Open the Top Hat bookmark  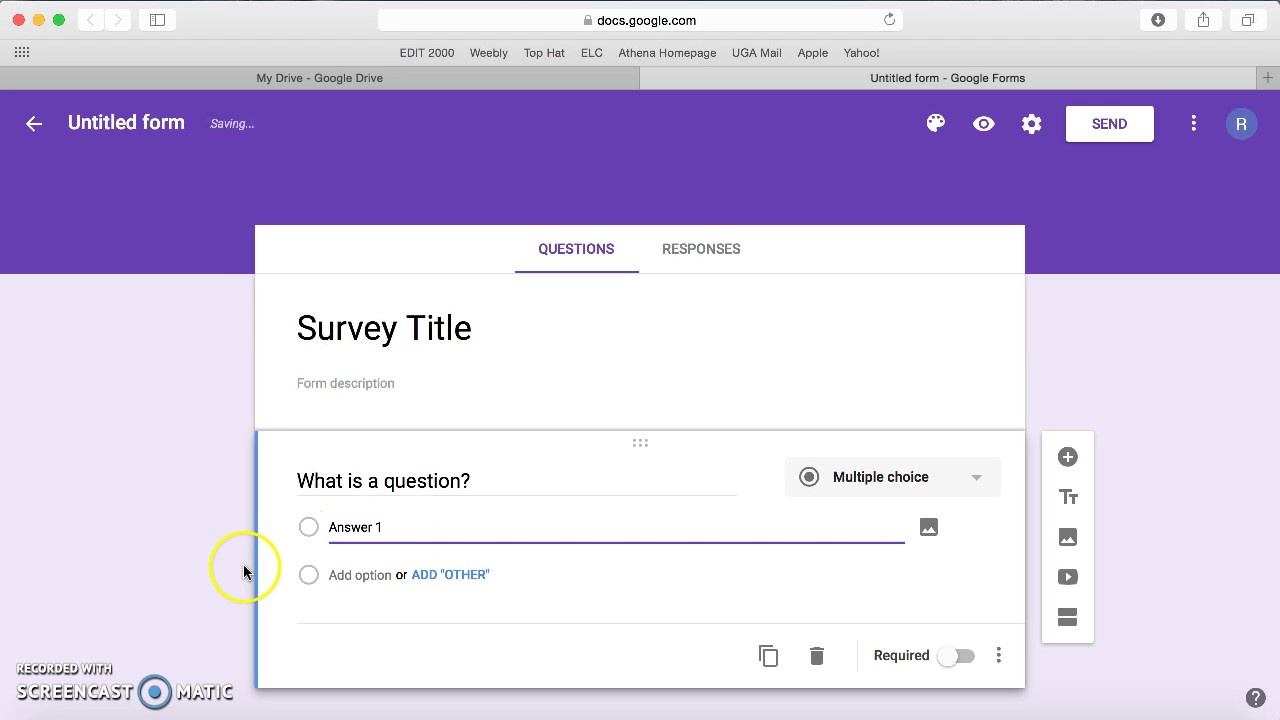(544, 53)
